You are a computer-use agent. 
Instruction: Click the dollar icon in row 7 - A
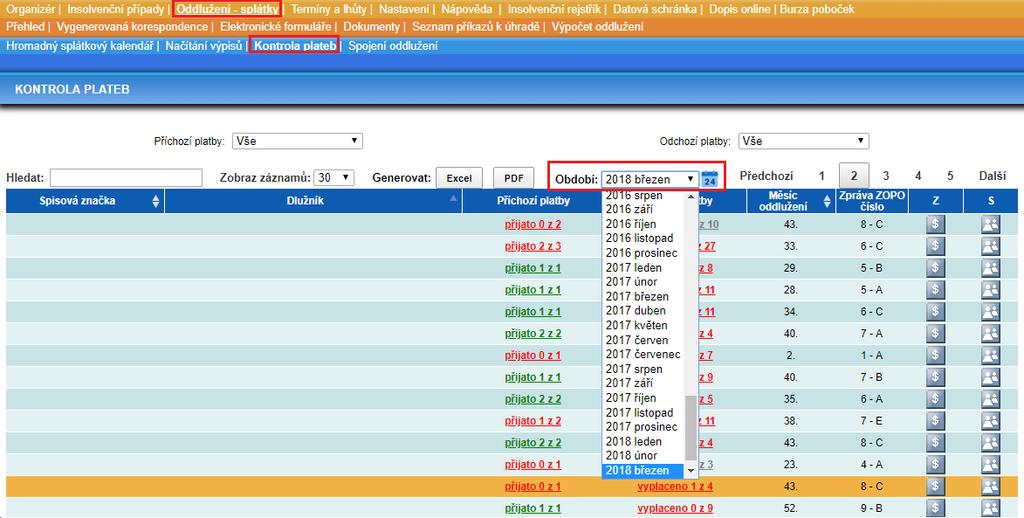click(935, 333)
